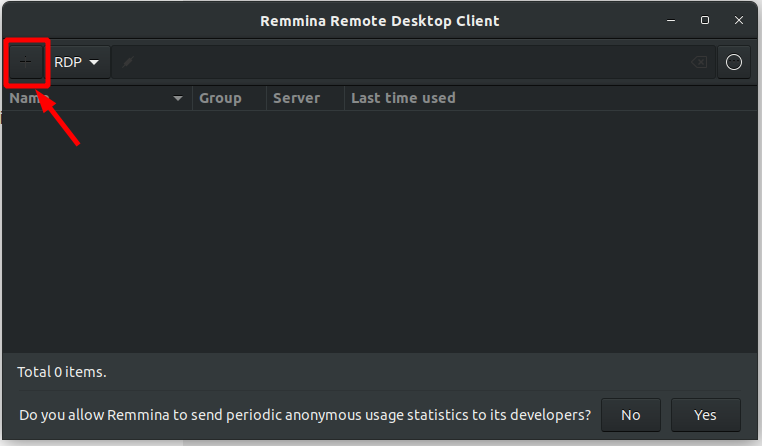Screen dimensions: 762x446
Task: Click the Remmina Remote Desktop Client title bar
Action: pyautogui.click(x=379, y=20)
